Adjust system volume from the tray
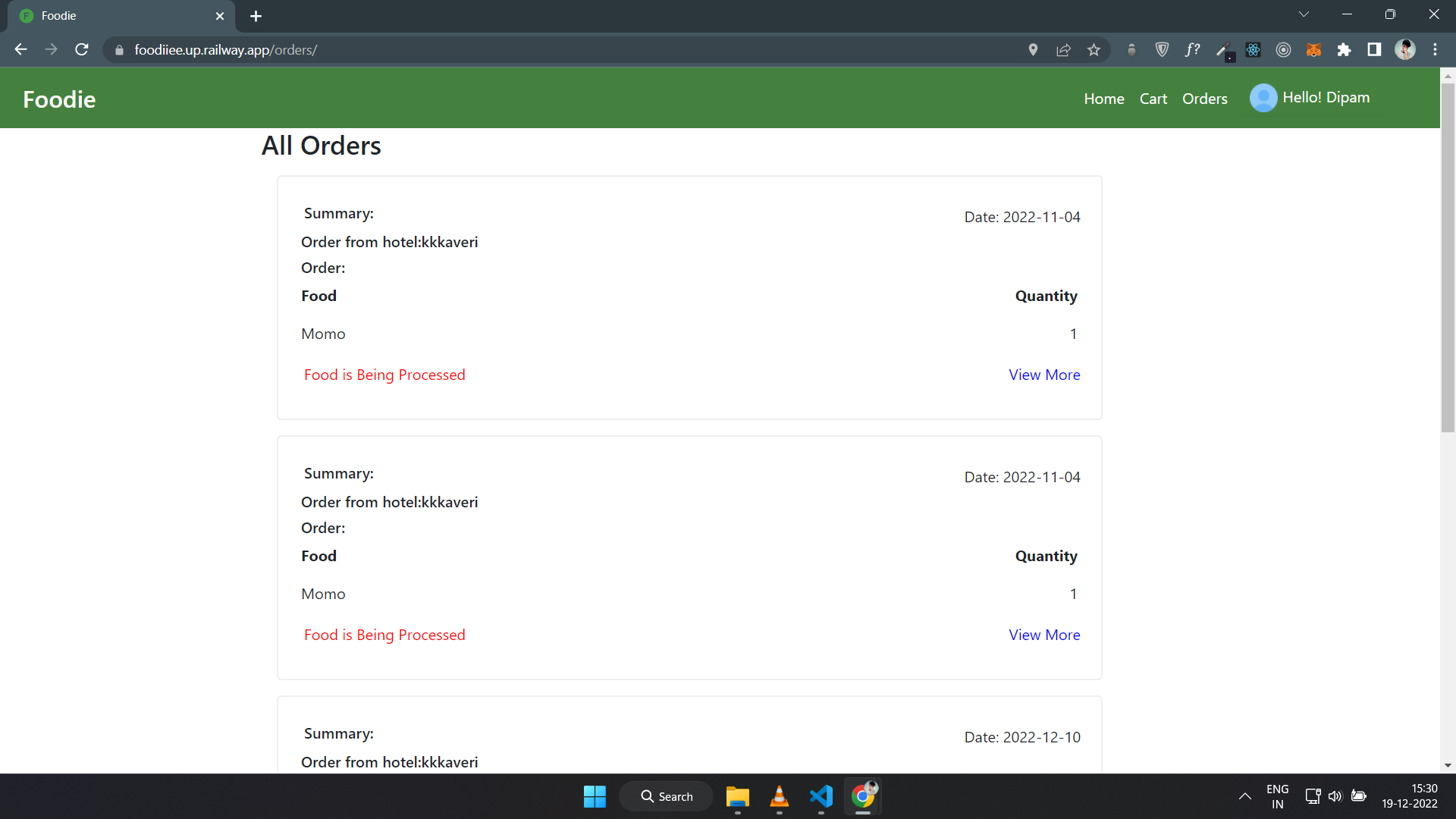Viewport: 1456px width, 819px height. click(1336, 796)
